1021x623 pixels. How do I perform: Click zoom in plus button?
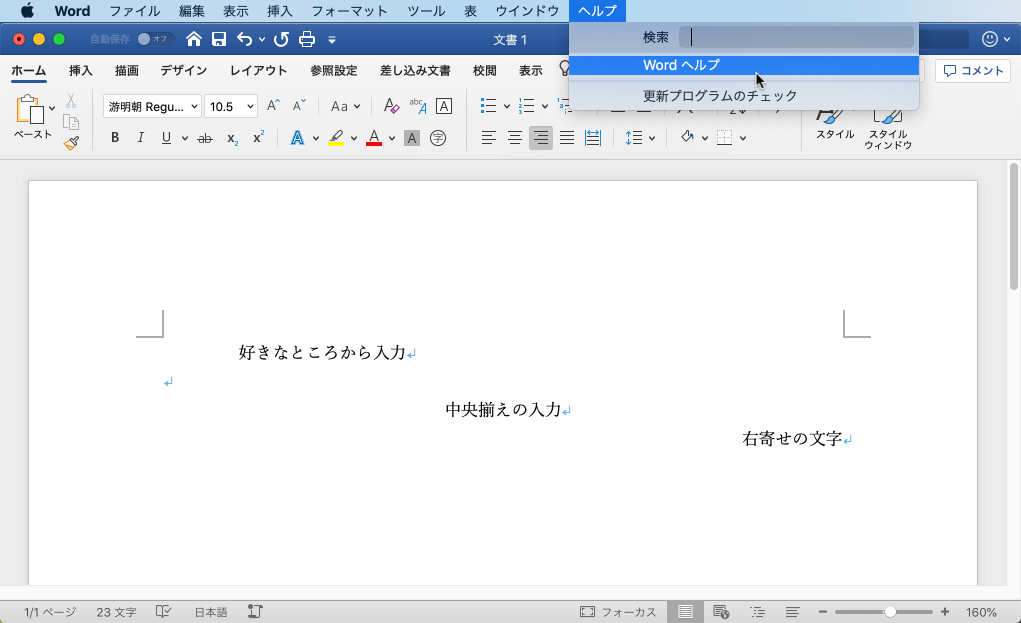point(945,612)
